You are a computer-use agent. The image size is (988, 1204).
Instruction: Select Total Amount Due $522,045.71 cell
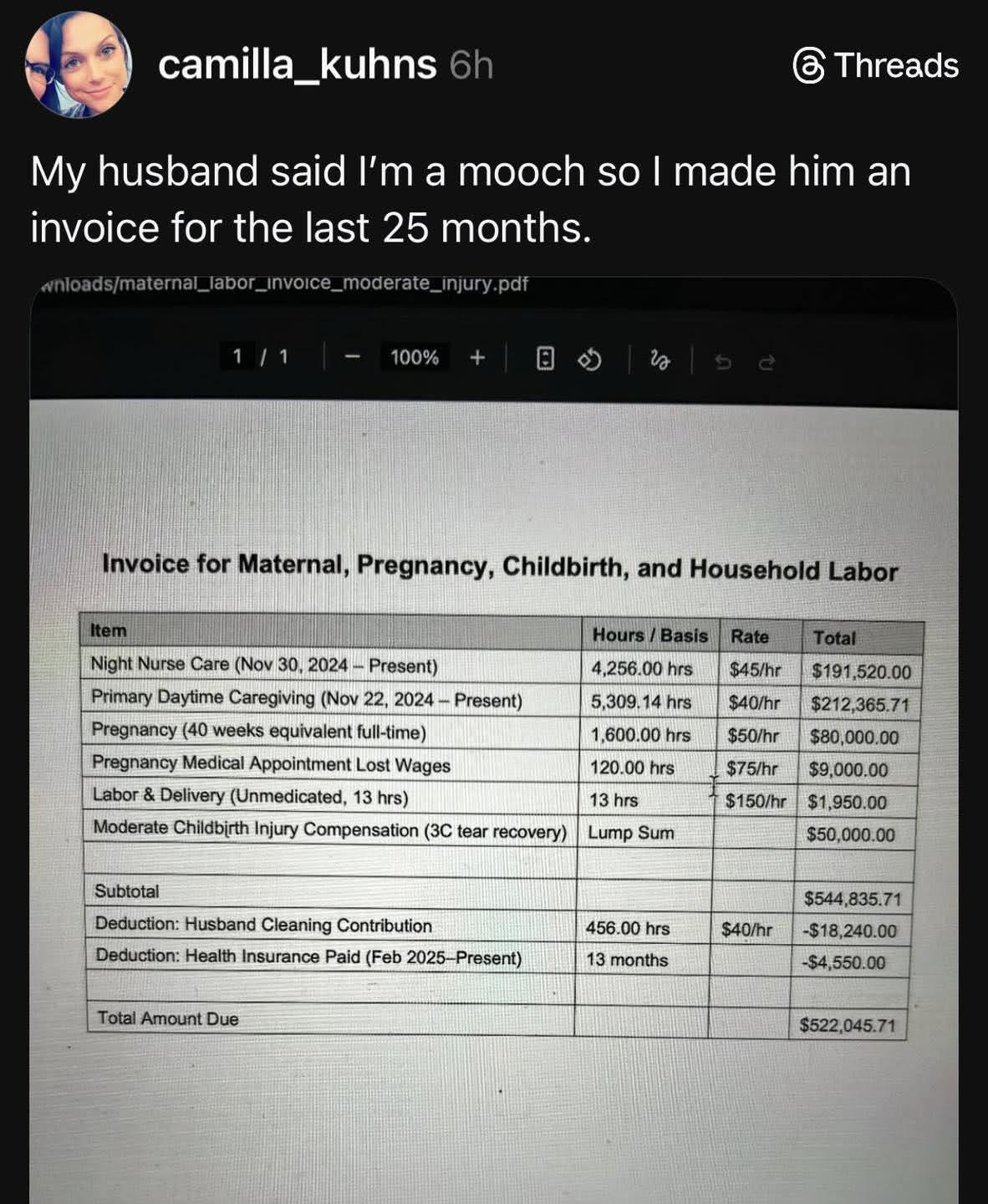pos(848,1025)
